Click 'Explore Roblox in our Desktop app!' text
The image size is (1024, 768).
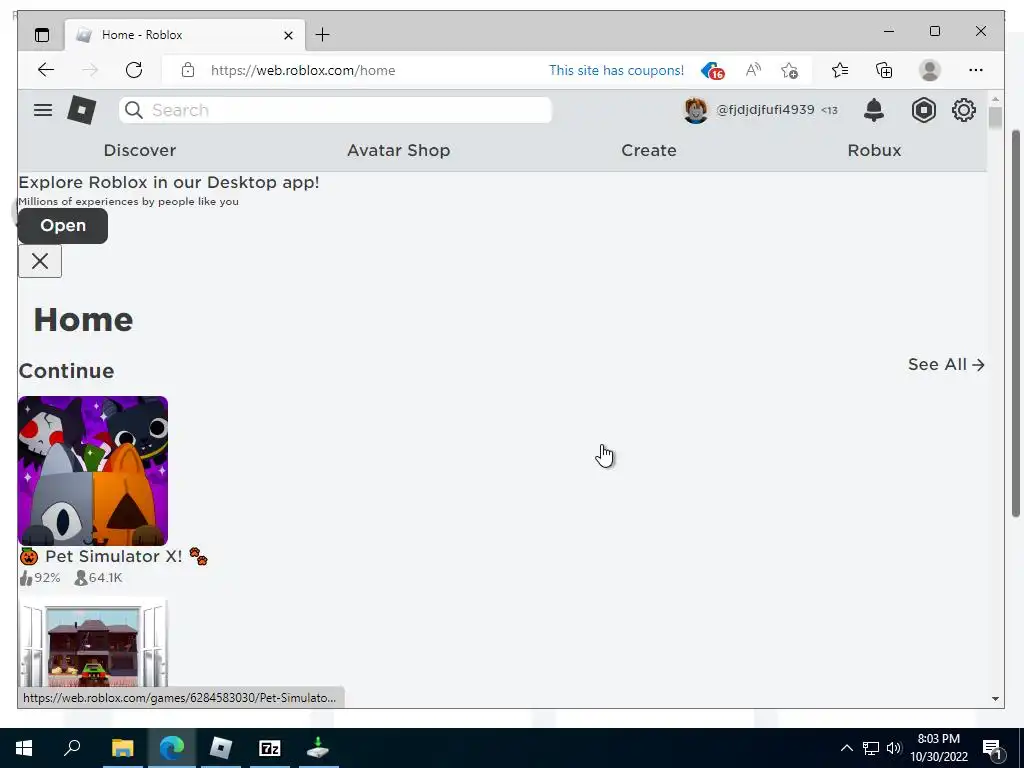click(x=168, y=182)
